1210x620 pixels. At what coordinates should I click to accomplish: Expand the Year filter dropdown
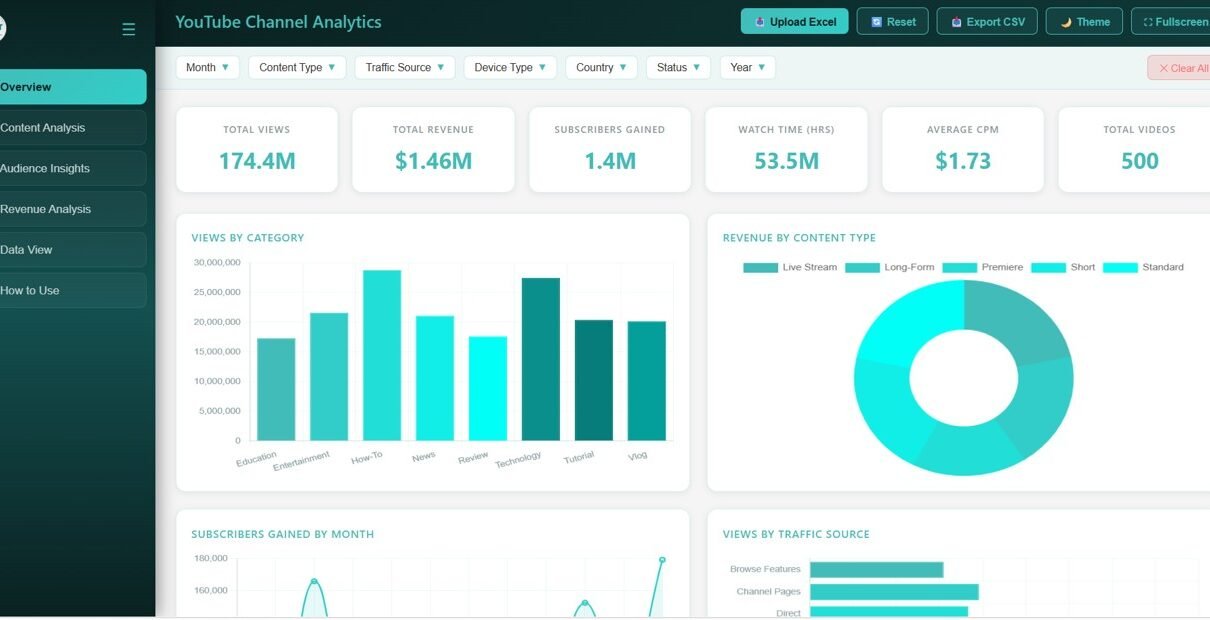tap(747, 67)
